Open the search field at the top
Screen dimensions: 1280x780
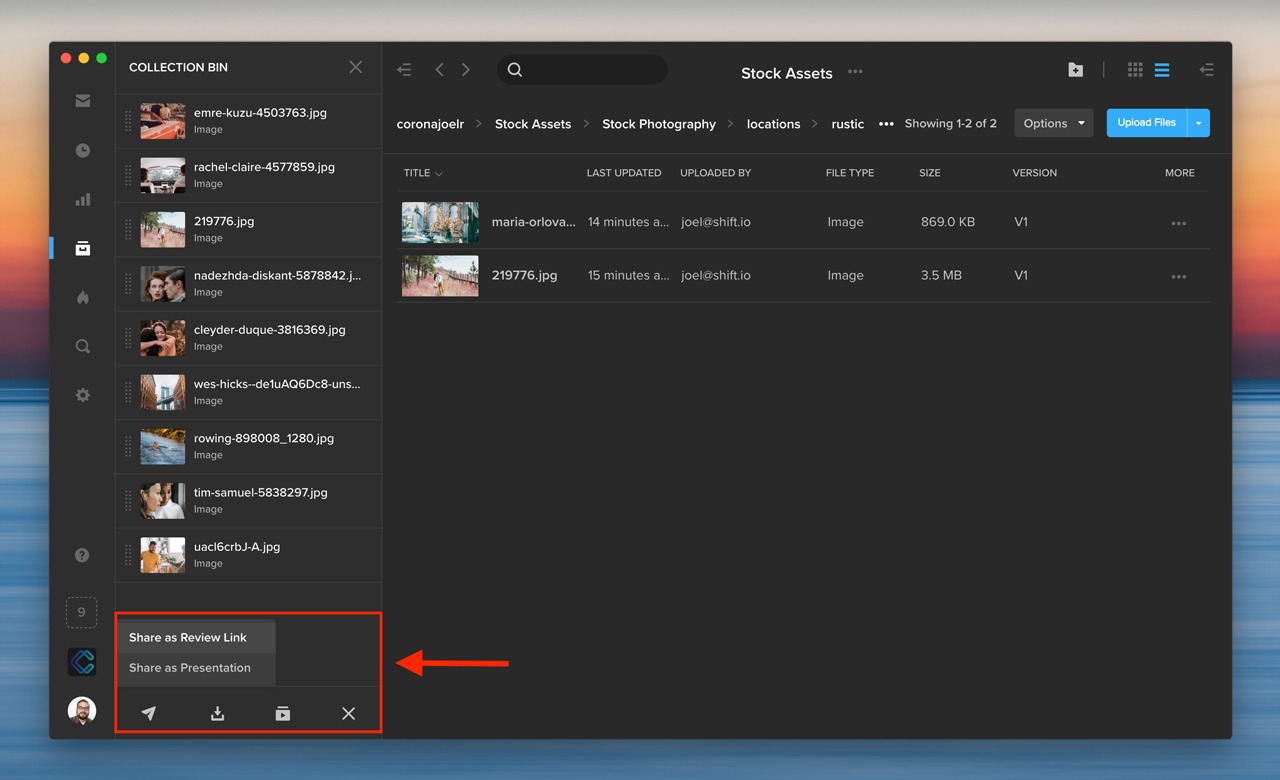click(x=582, y=70)
